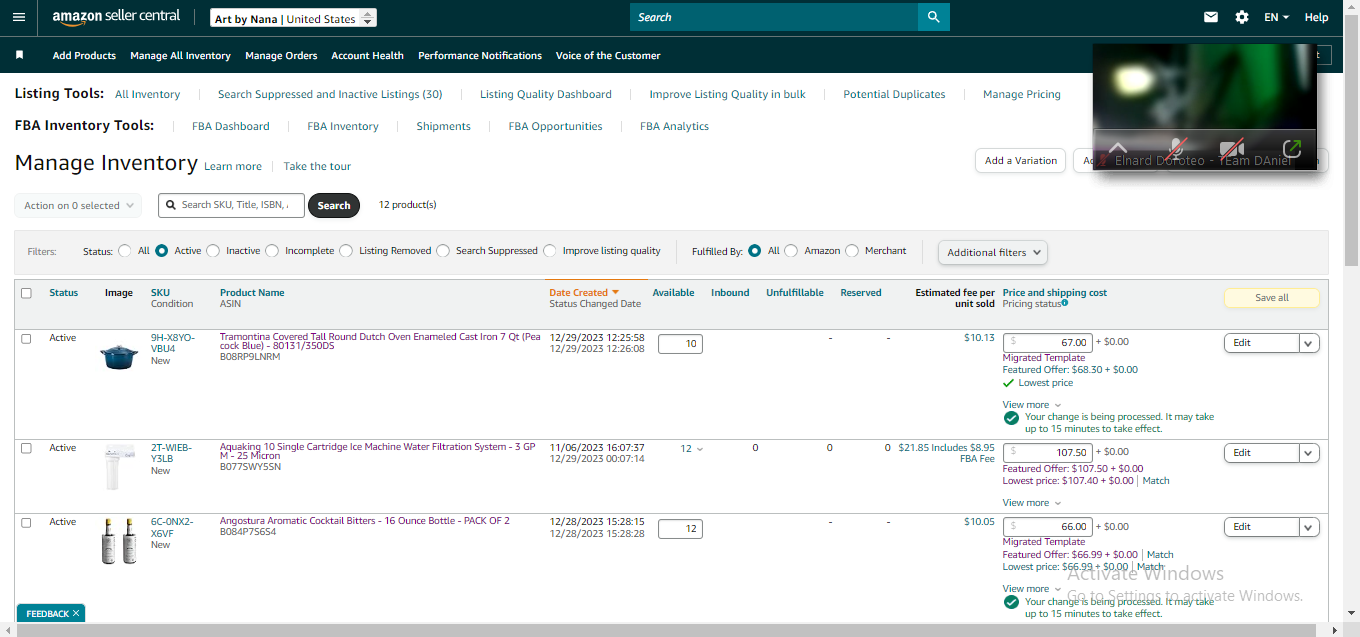This screenshot has width=1360, height=637.
Task: Expand the video overlay chevron-up icon
Action: [1118, 148]
